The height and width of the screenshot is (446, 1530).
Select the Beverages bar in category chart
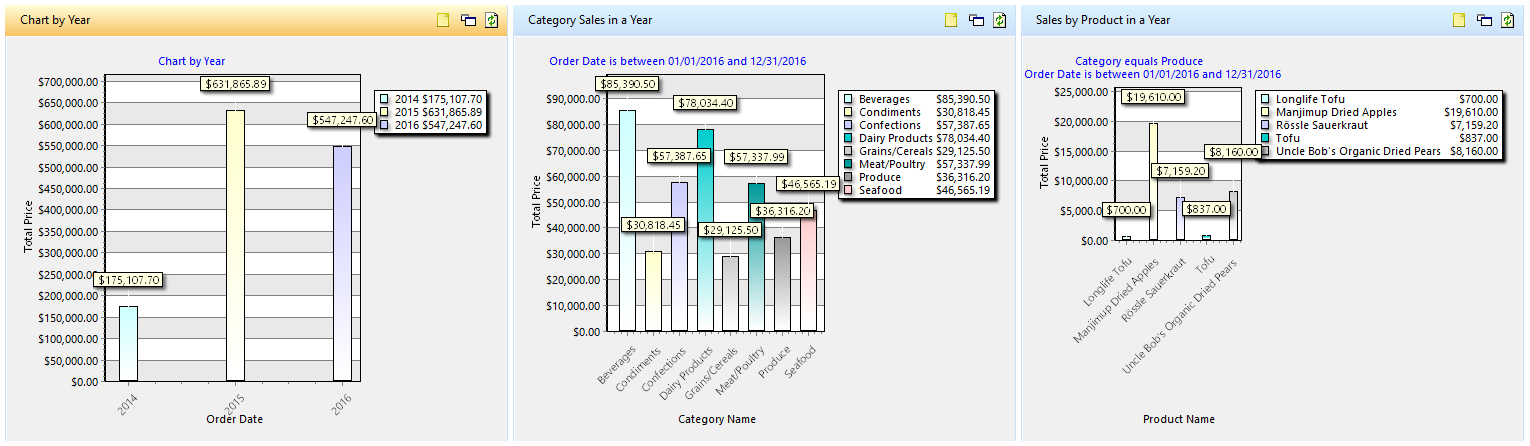tap(627, 220)
